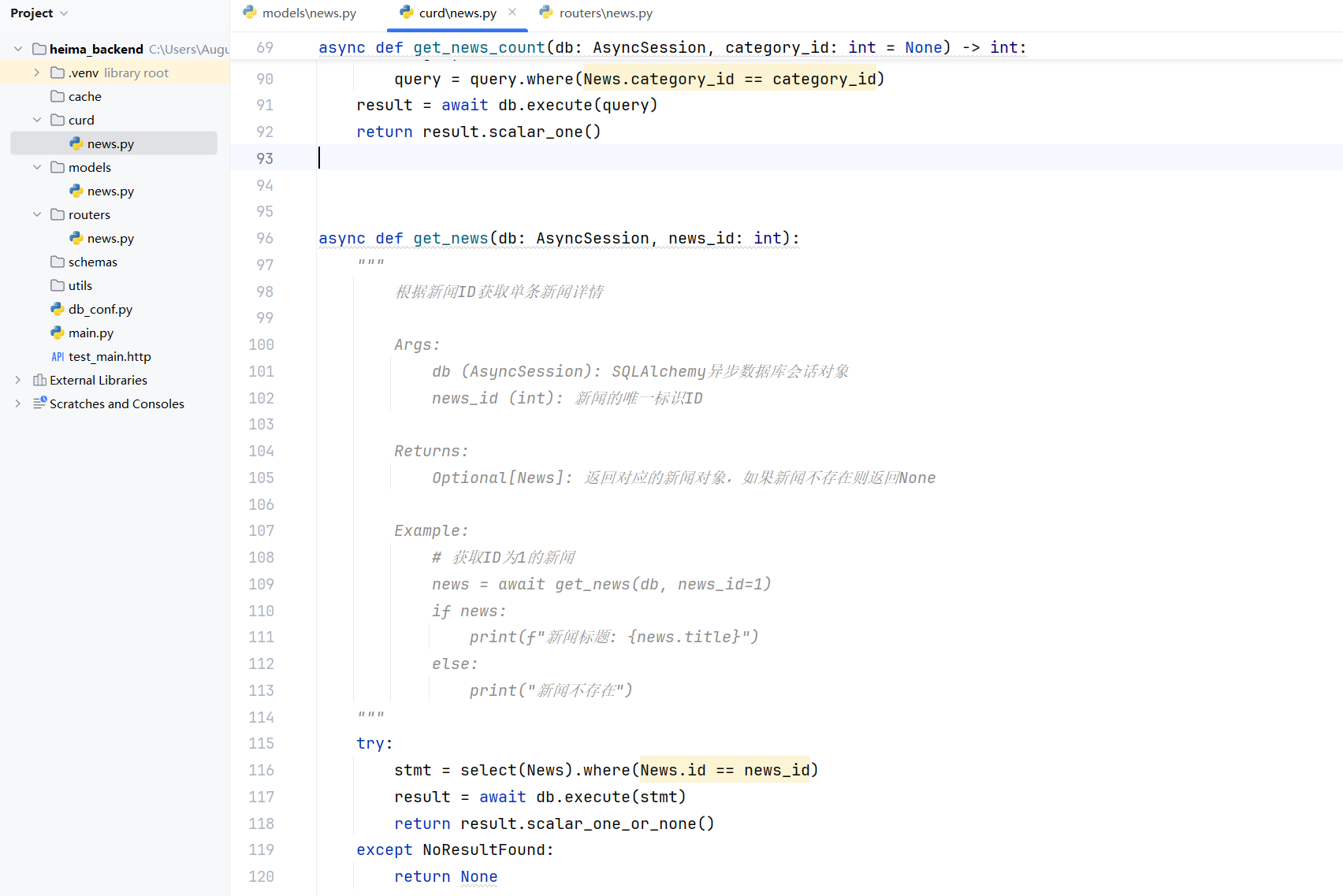
Task: Select the utils folder
Action: [x=79, y=285]
